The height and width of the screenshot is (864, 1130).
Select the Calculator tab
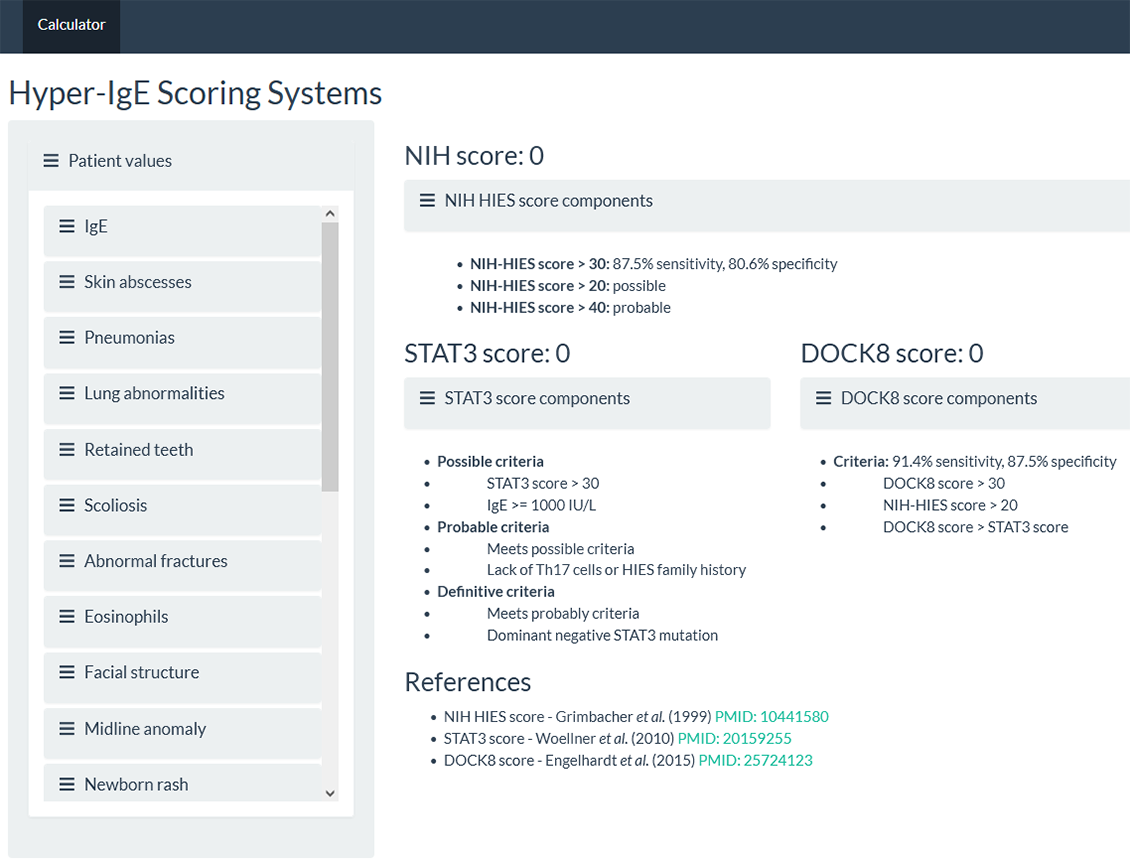(71, 25)
